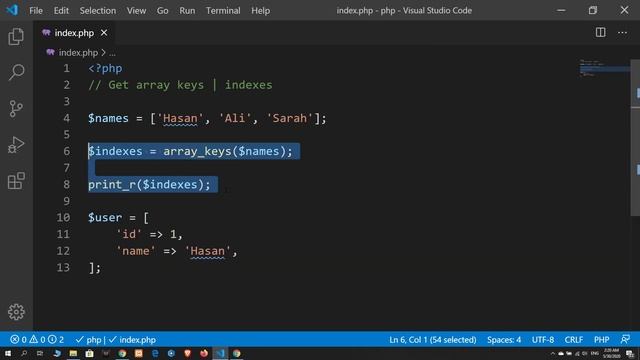
Task: Open the Go menu
Action: 162,11
